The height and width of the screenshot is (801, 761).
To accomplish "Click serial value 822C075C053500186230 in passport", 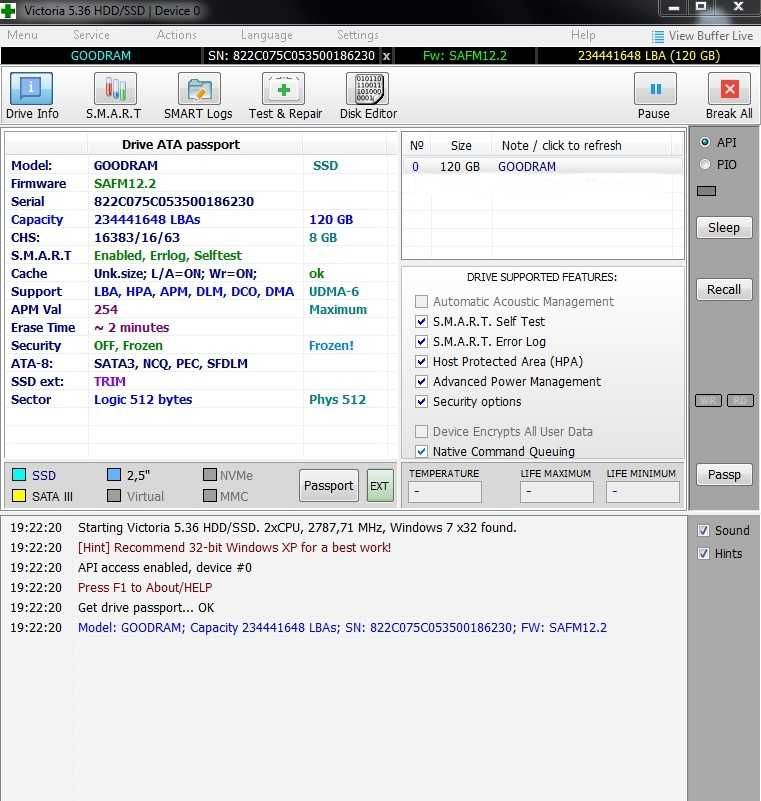I will (174, 202).
